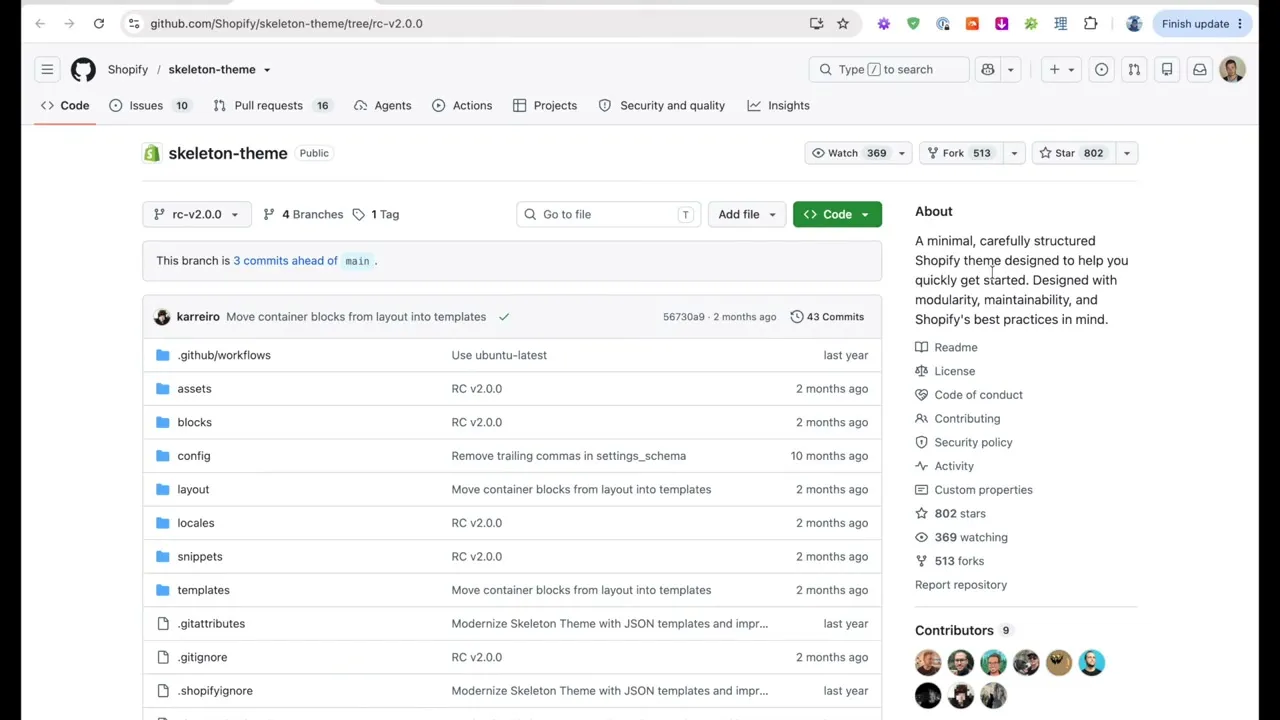Open the notifications inbox icon

[x=1200, y=69]
